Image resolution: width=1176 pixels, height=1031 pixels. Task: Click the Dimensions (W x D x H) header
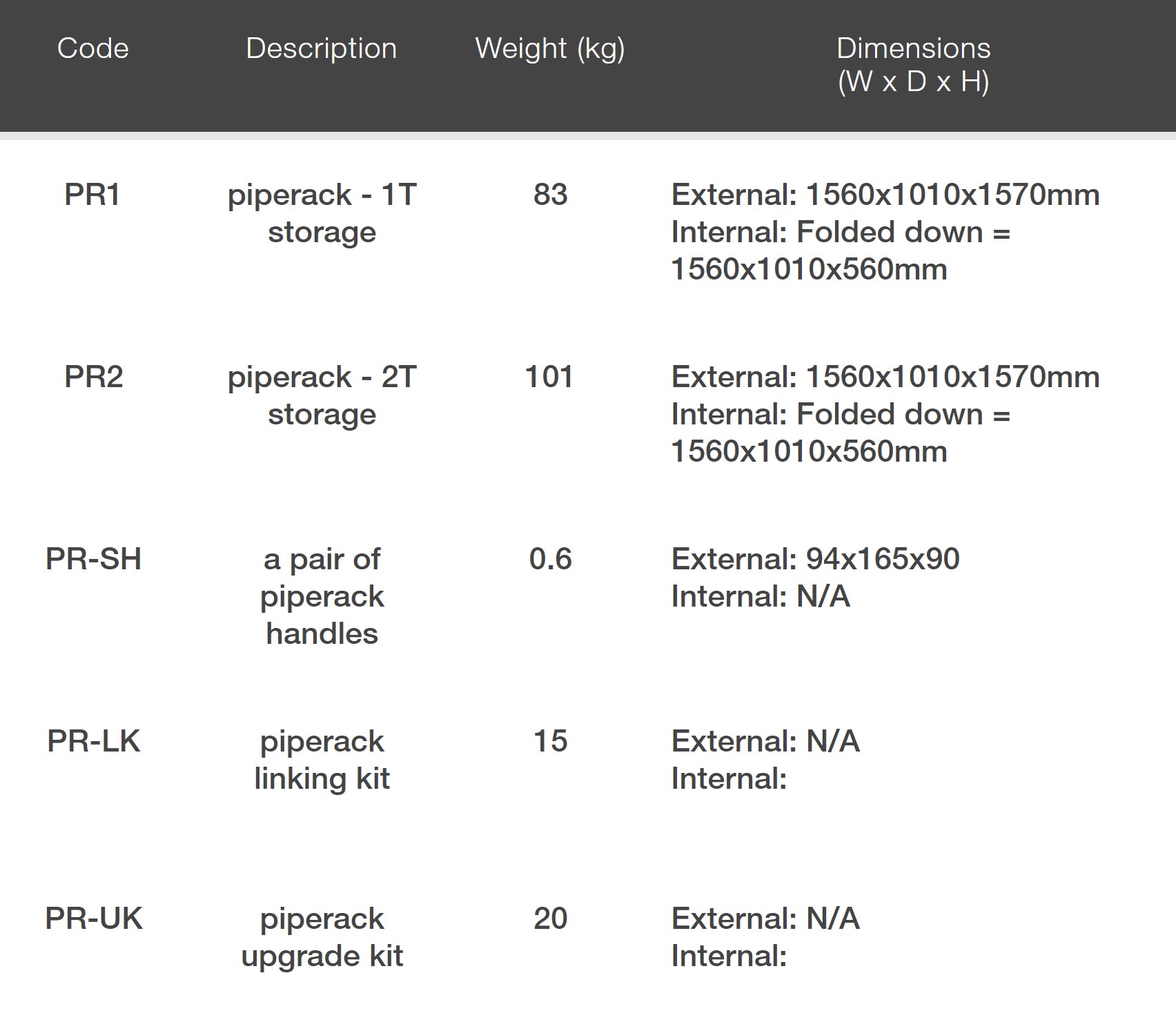913,65
